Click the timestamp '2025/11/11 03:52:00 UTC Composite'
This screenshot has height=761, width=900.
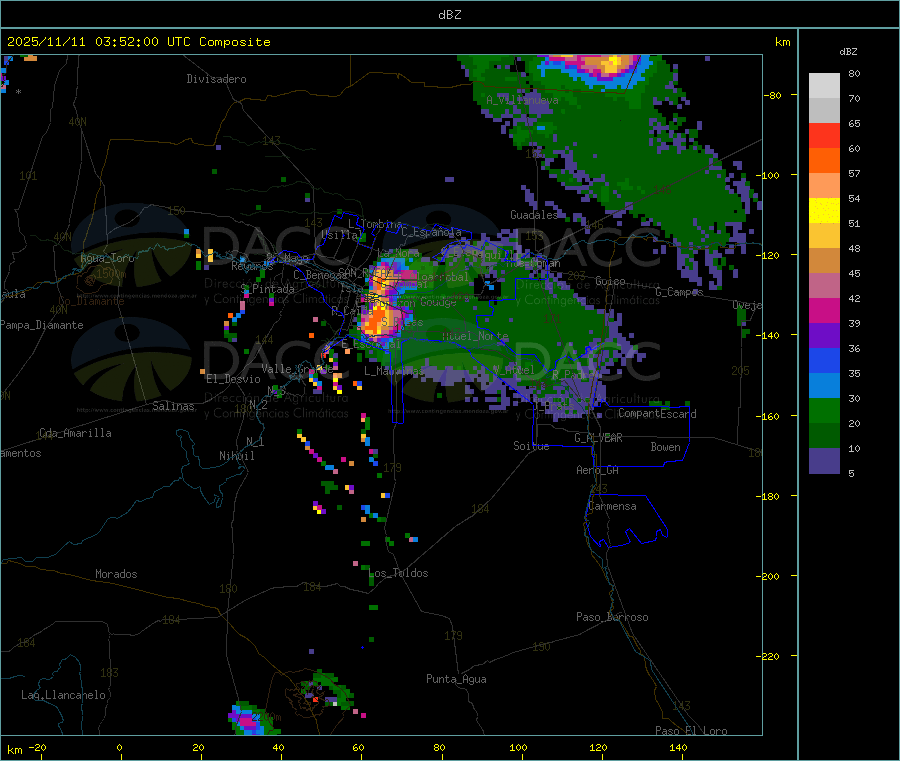[138, 42]
